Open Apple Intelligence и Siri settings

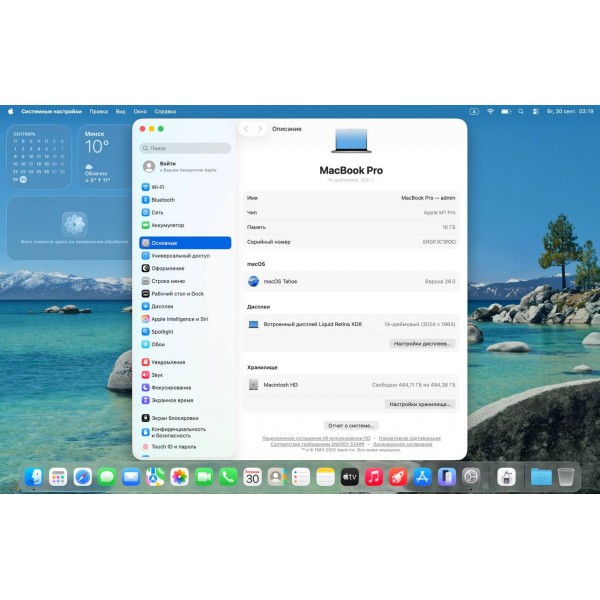pyautogui.click(x=179, y=319)
